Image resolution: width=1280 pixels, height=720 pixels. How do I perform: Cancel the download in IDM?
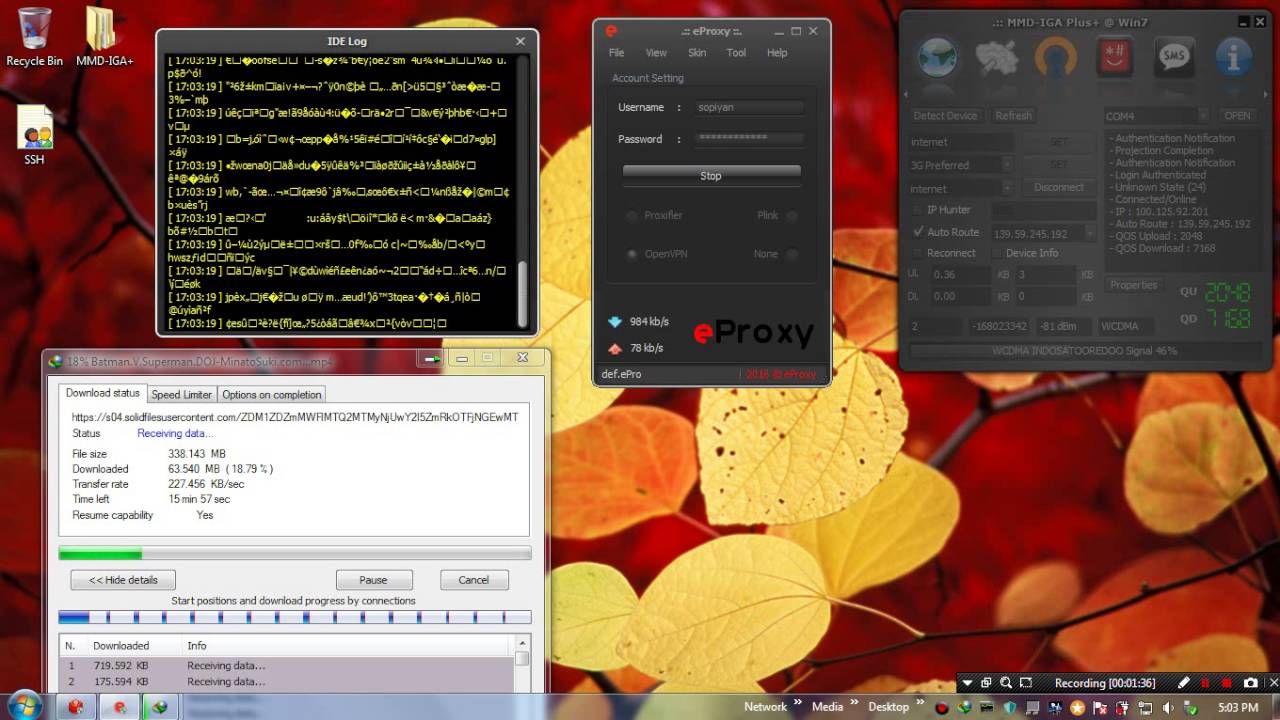(x=474, y=580)
